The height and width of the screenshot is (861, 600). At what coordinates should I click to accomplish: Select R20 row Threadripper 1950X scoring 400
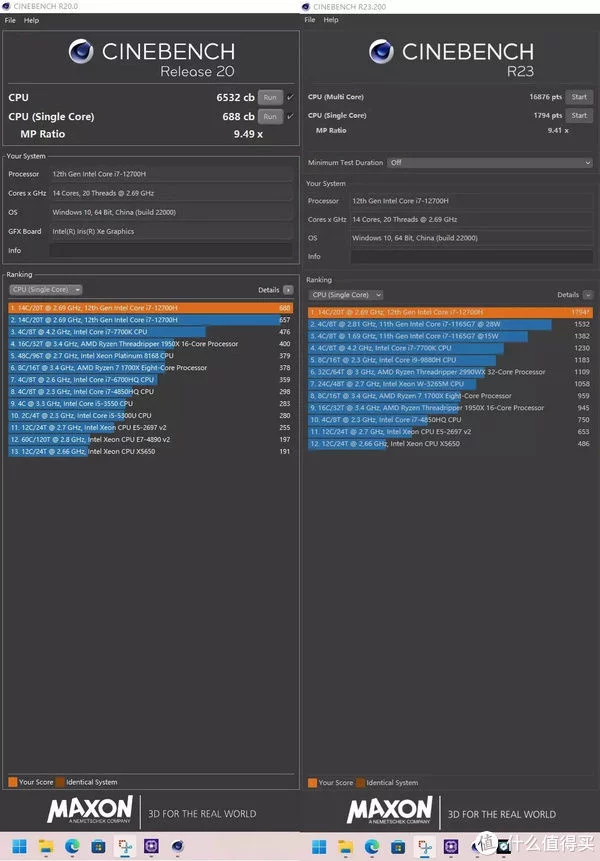coord(150,344)
